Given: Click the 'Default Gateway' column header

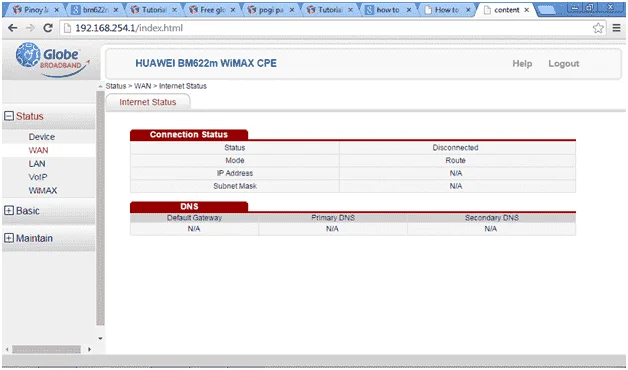Looking at the screenshot, I should pyautogui.click(x=194, y=218).
